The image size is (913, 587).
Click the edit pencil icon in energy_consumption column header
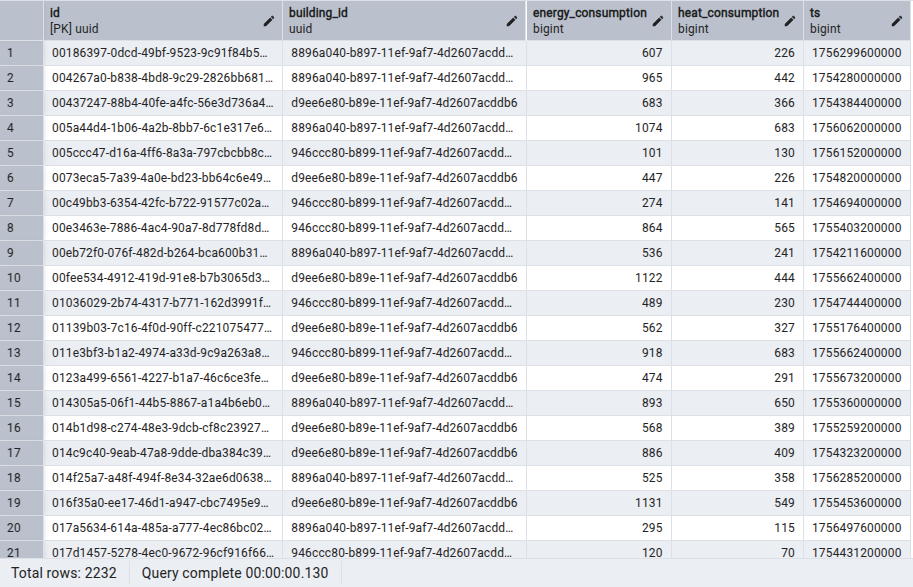657,21
